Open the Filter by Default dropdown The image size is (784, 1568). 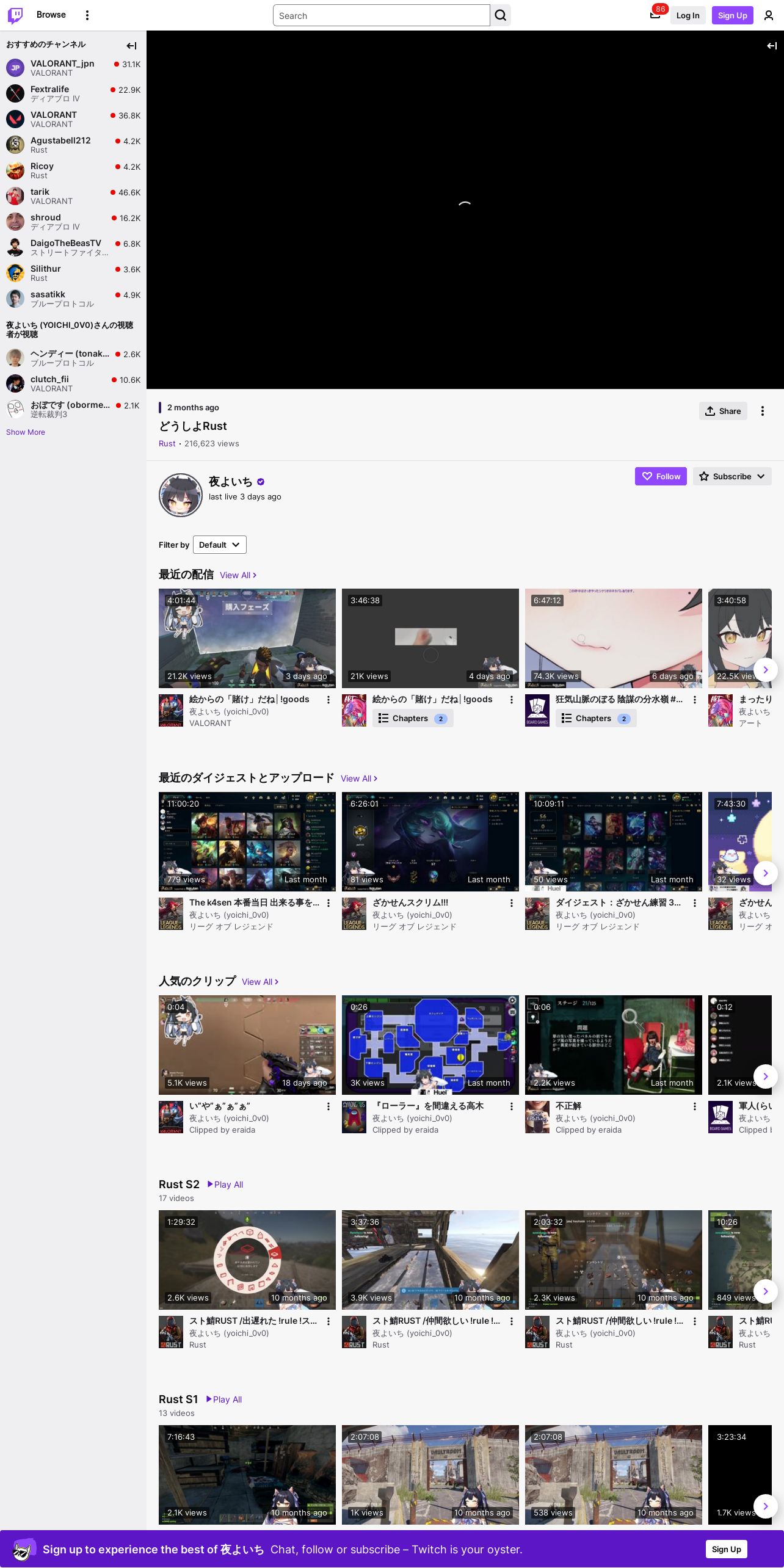[220, 545]
